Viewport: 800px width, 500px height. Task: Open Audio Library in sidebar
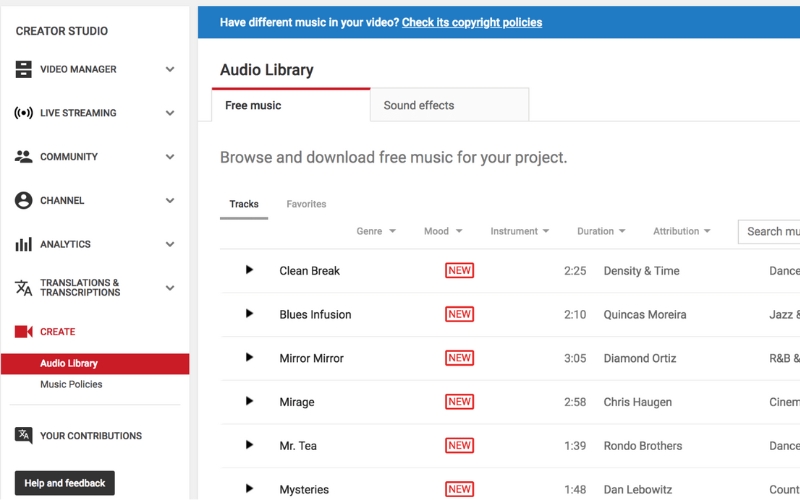click(x=95, y=364)
